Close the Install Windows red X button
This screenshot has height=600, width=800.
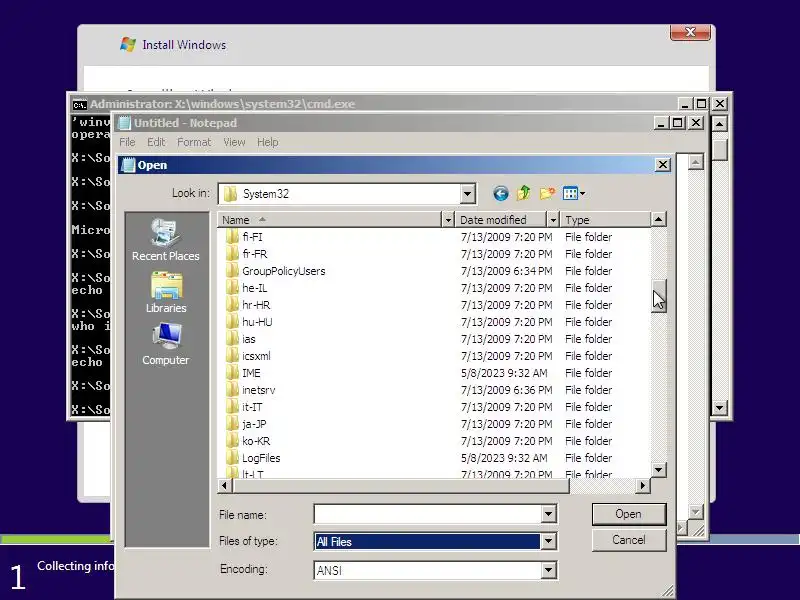690,32
